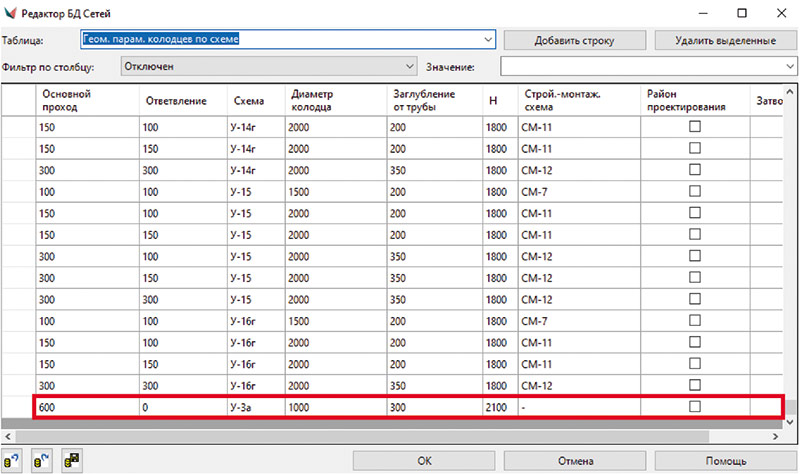Click the vertical scrollbar down arrow
Screen dimensions: 800x474
[791, 423]
